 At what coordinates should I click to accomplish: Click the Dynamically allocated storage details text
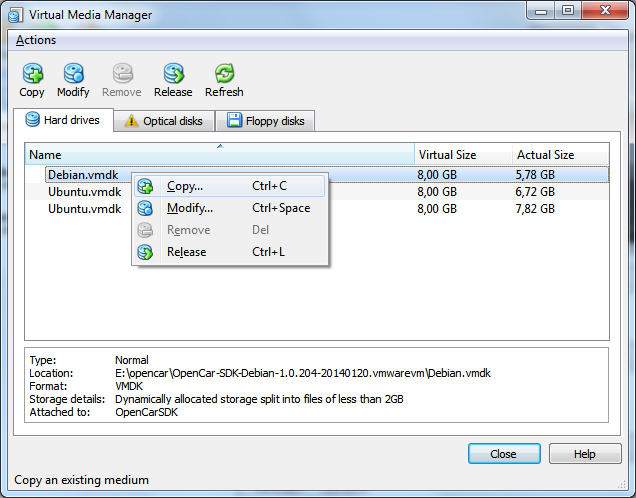259,399
